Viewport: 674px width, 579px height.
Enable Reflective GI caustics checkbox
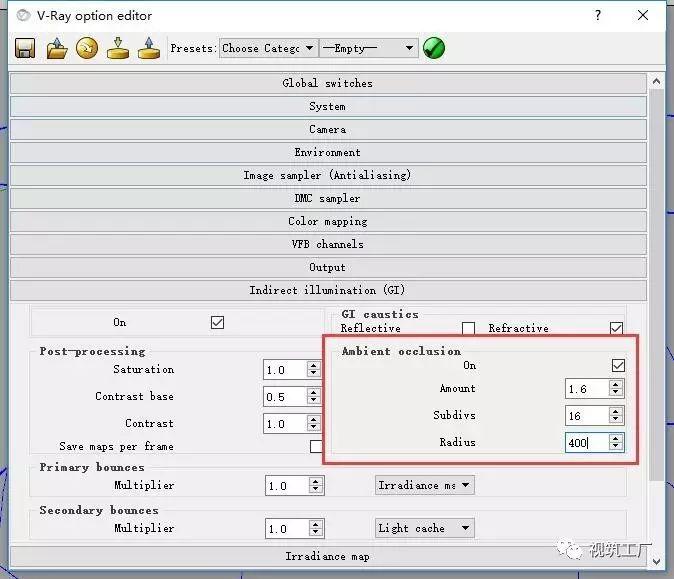click(468, 328)
